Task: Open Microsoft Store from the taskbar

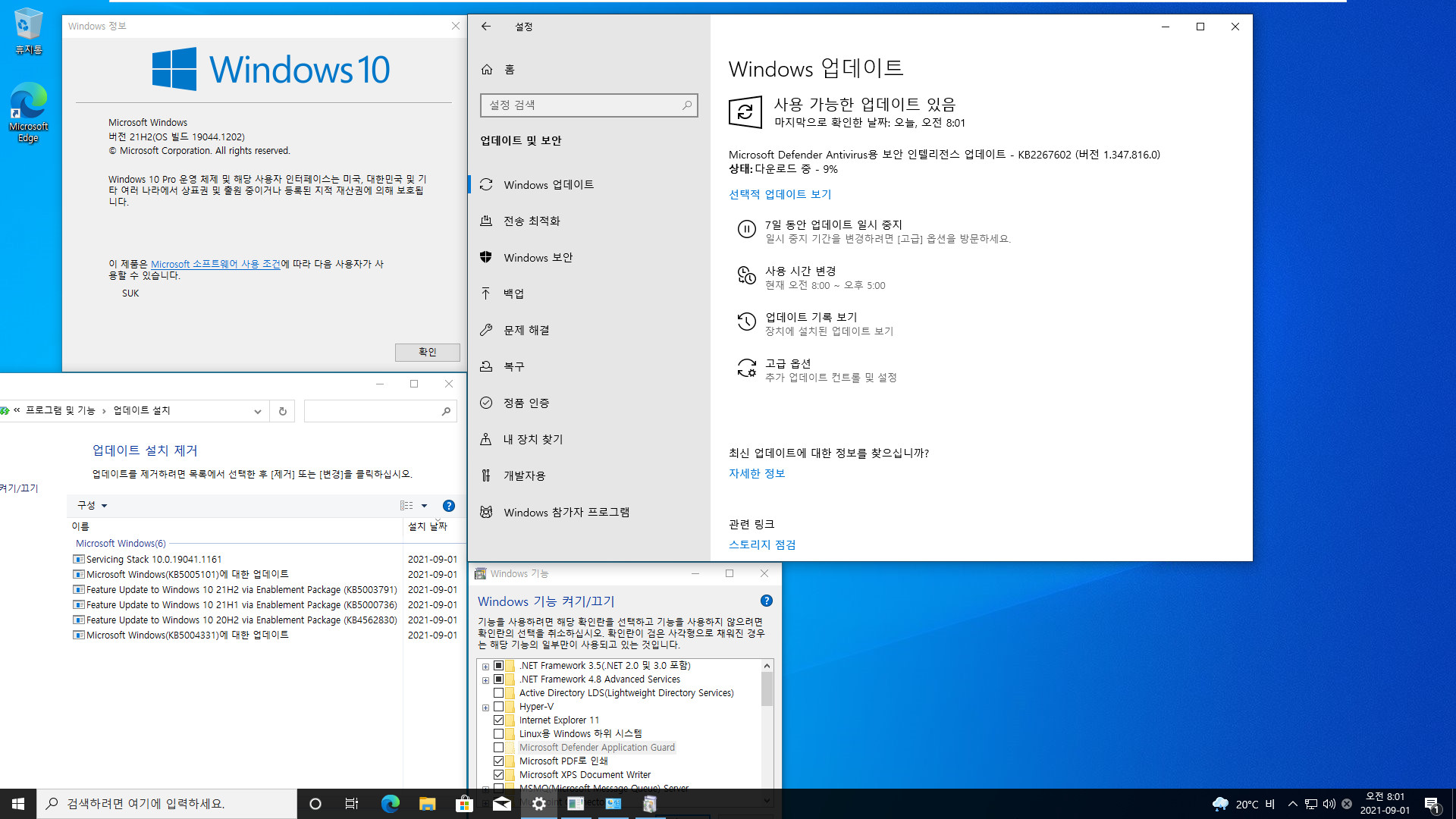Action: click(464, 804)
